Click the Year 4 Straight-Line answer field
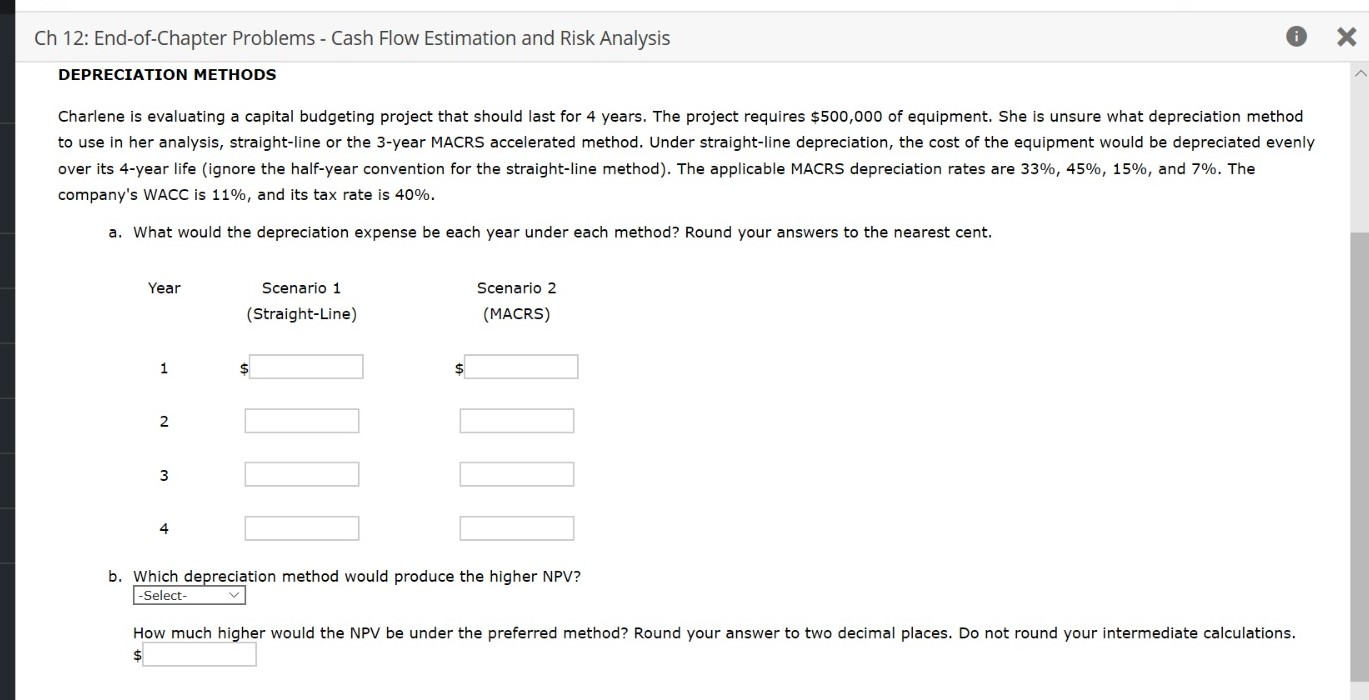This screenshot has width=1369, height=700. tap(301, 527)
